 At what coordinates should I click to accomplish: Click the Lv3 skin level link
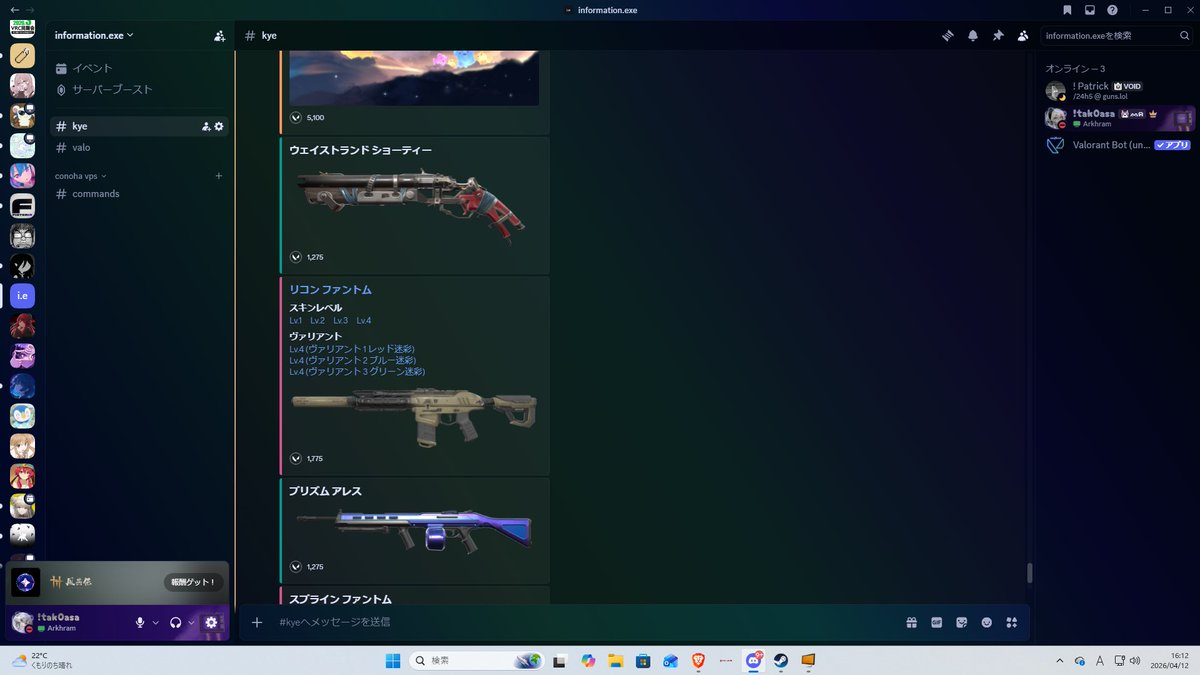(x=341, y=321)
